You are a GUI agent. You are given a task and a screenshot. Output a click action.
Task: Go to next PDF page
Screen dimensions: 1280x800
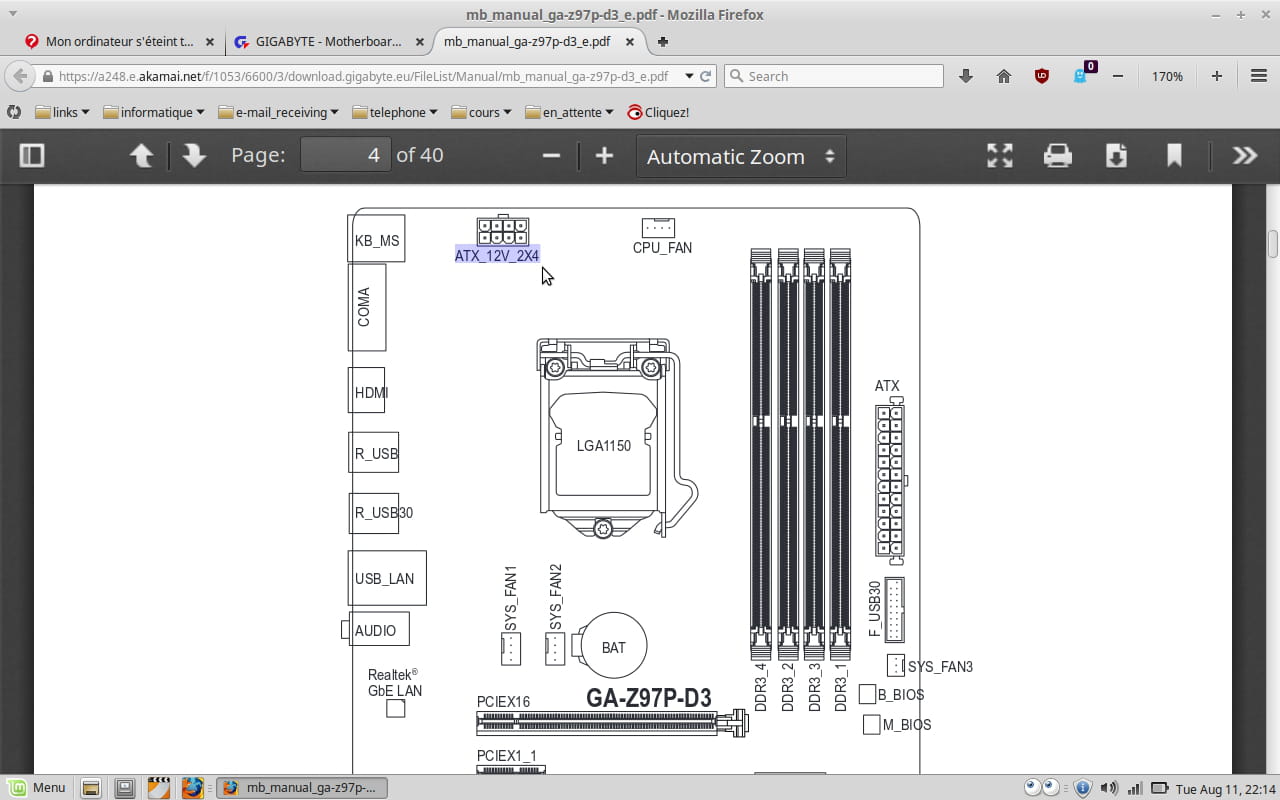194,155
